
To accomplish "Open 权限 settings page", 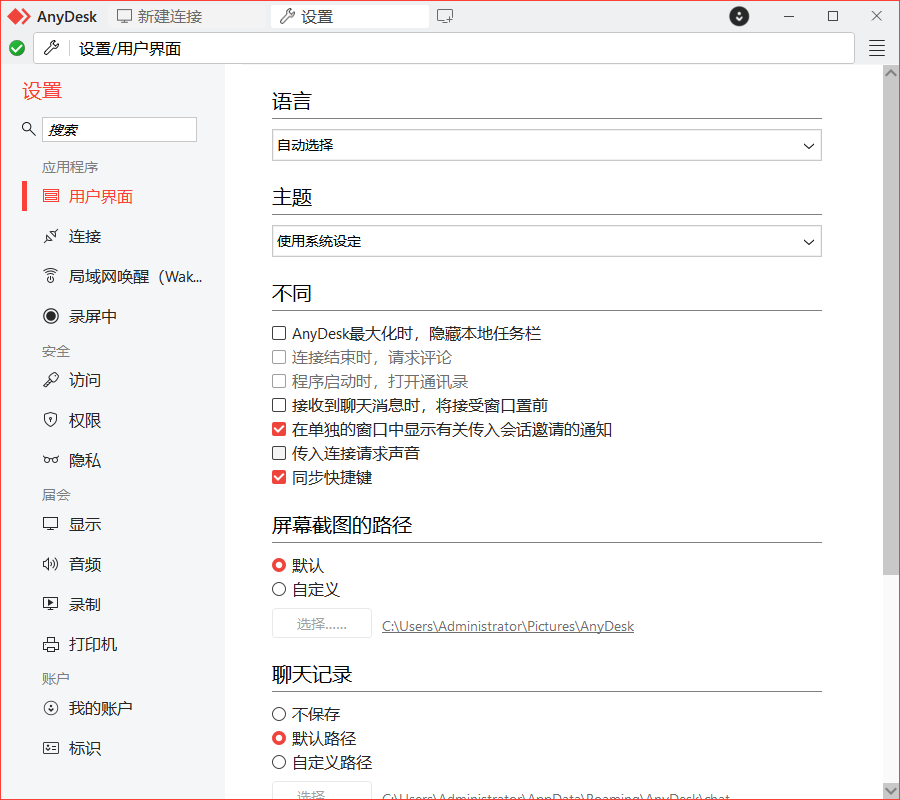I will pyautogui.click(x=85, y=420).
